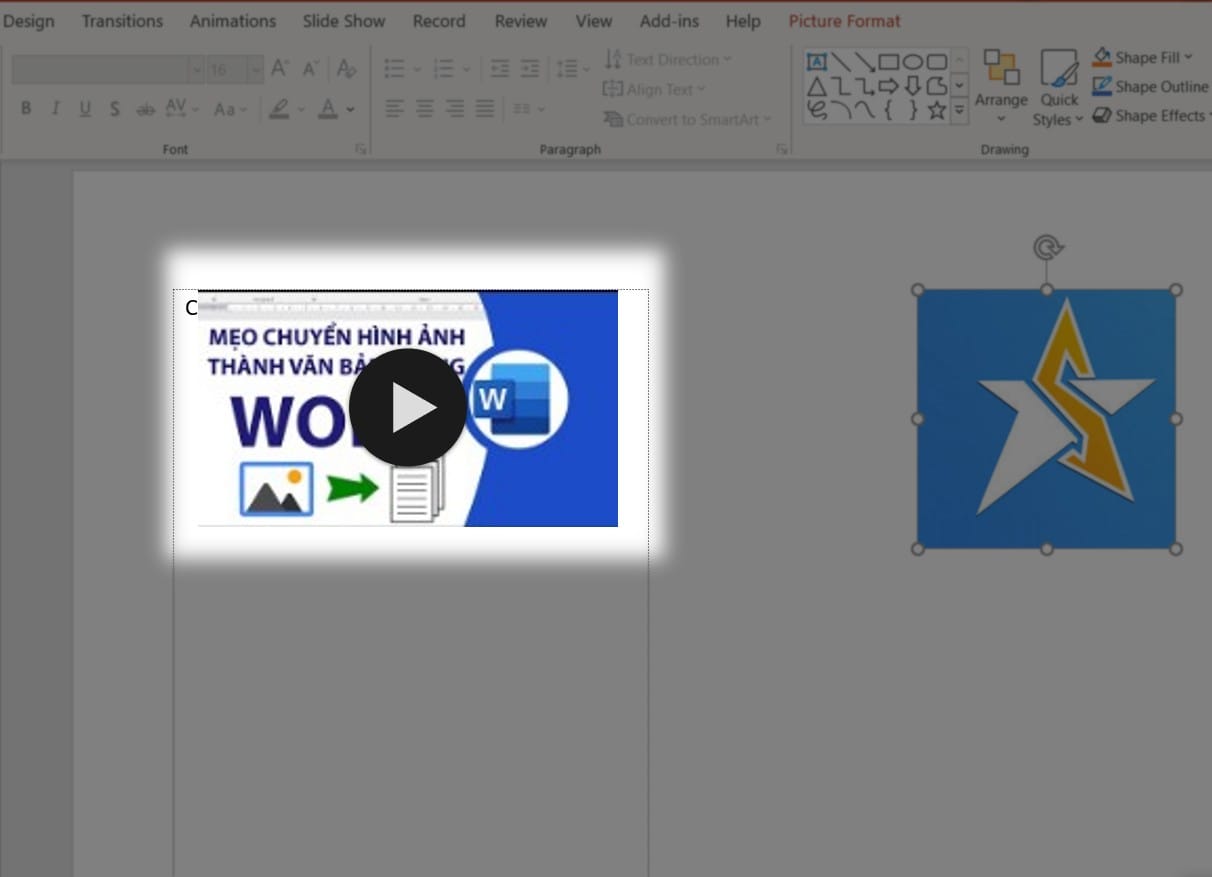This screenshot has width=1212, height=877.
Task: Toggle Strikethrough formatting
Action: (145, 108)
